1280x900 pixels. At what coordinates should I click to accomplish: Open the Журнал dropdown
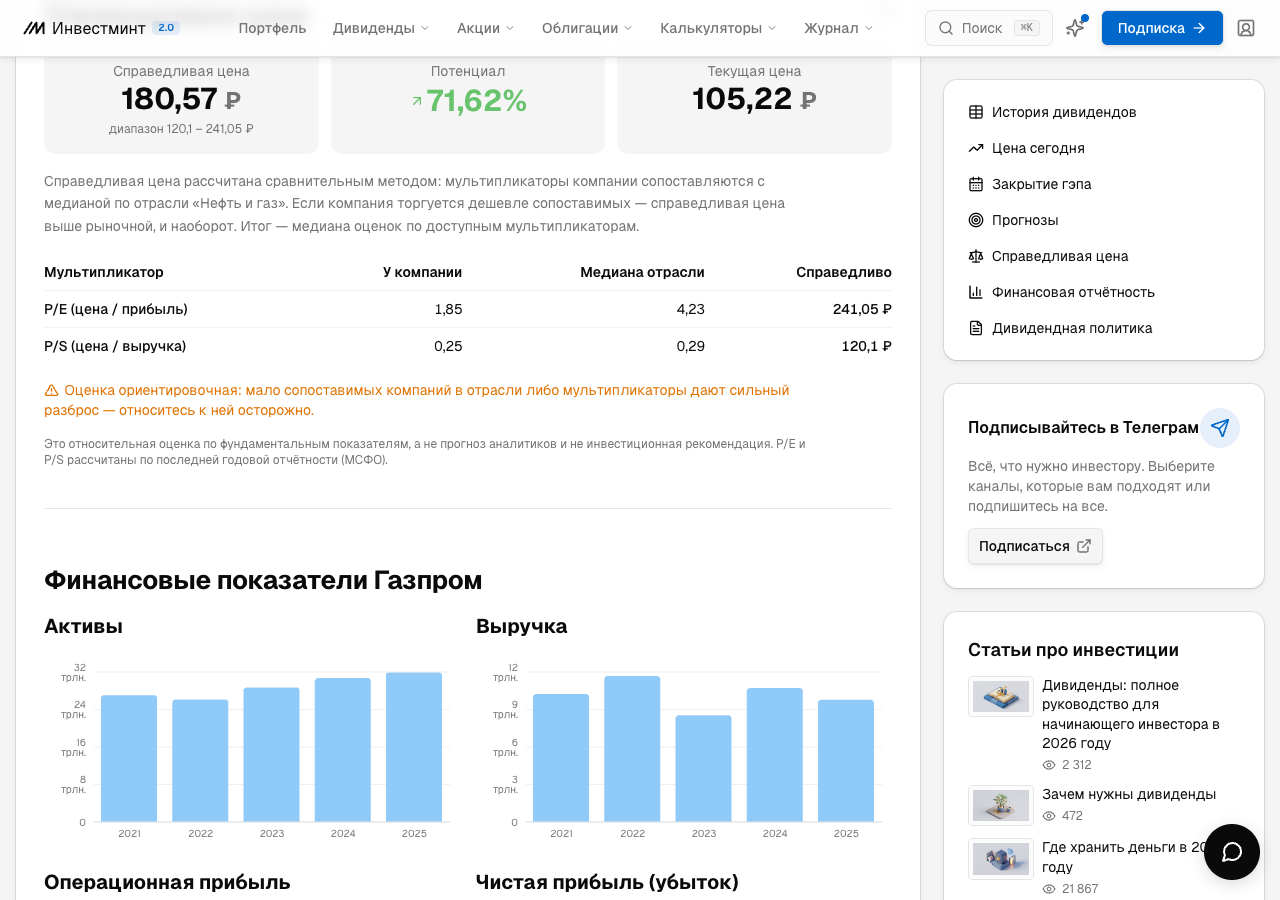pos(838,28)
